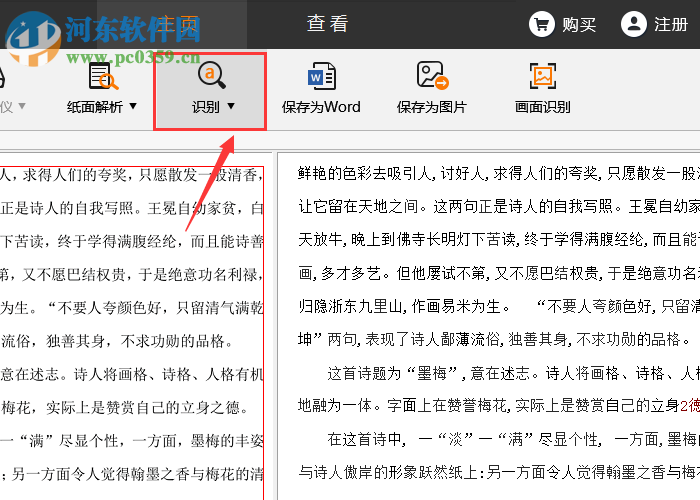Image resolution: width=700 pixels, height=500 pixels.
Task: Click result line starting 画,多才多艺
Action: click(x=499, y=273)
